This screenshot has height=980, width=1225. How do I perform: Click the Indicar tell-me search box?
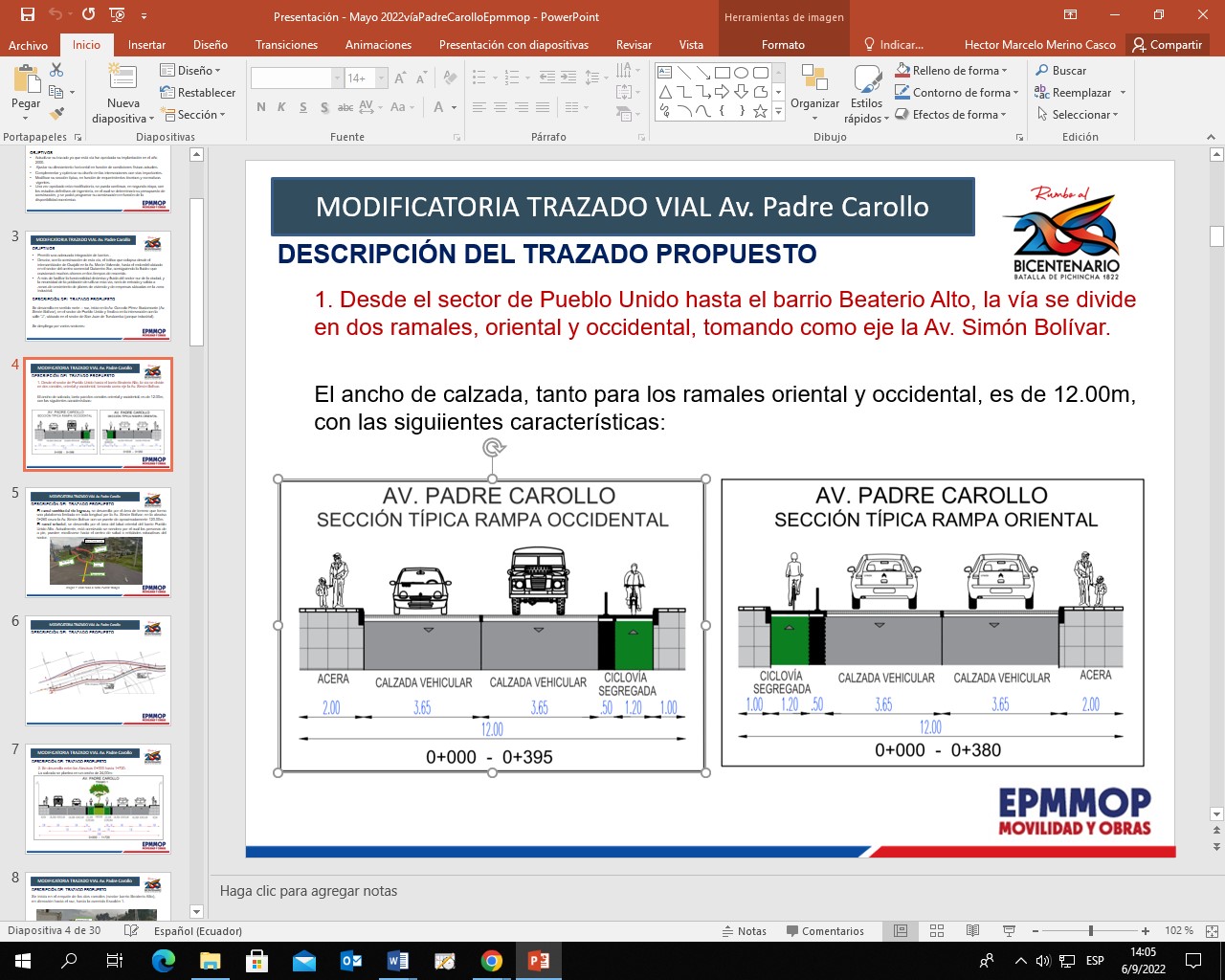click(x=894, y=45)
